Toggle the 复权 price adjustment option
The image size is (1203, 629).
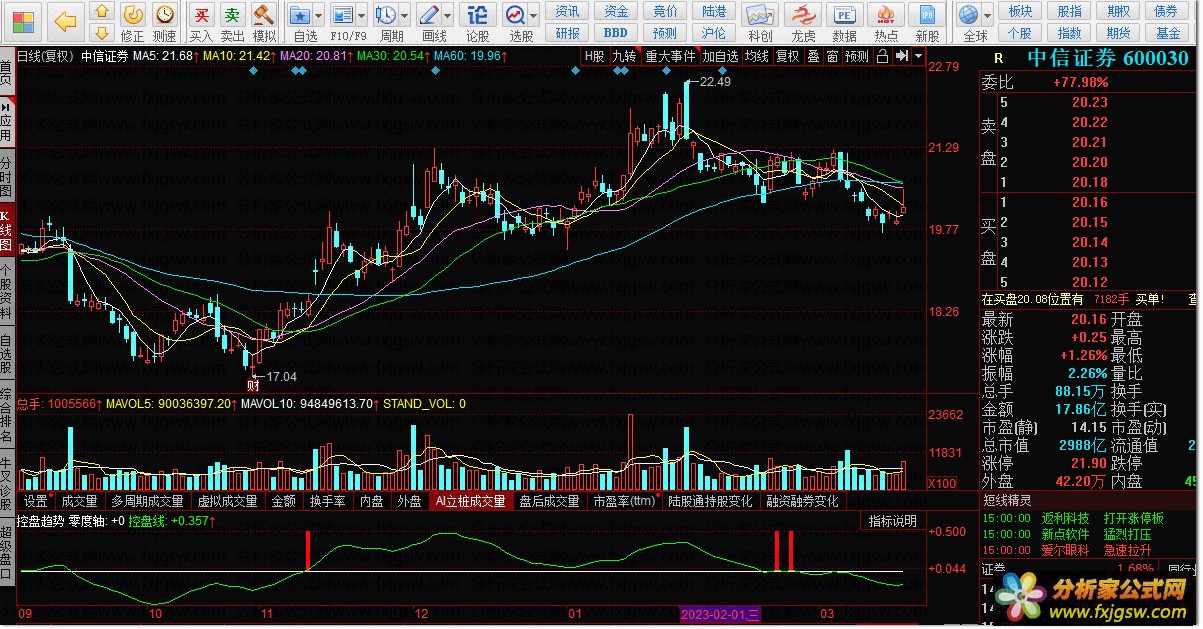[788, 56]
